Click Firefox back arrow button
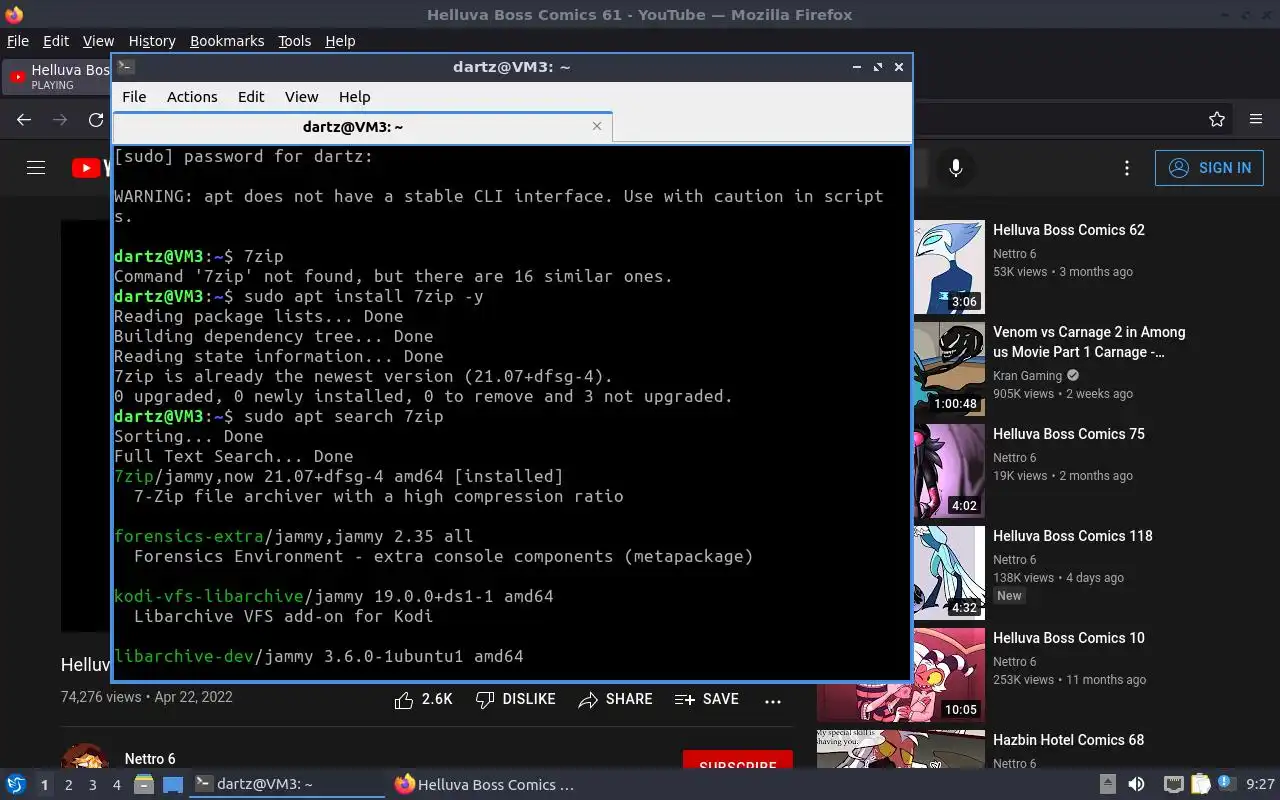 click(24, 119)
